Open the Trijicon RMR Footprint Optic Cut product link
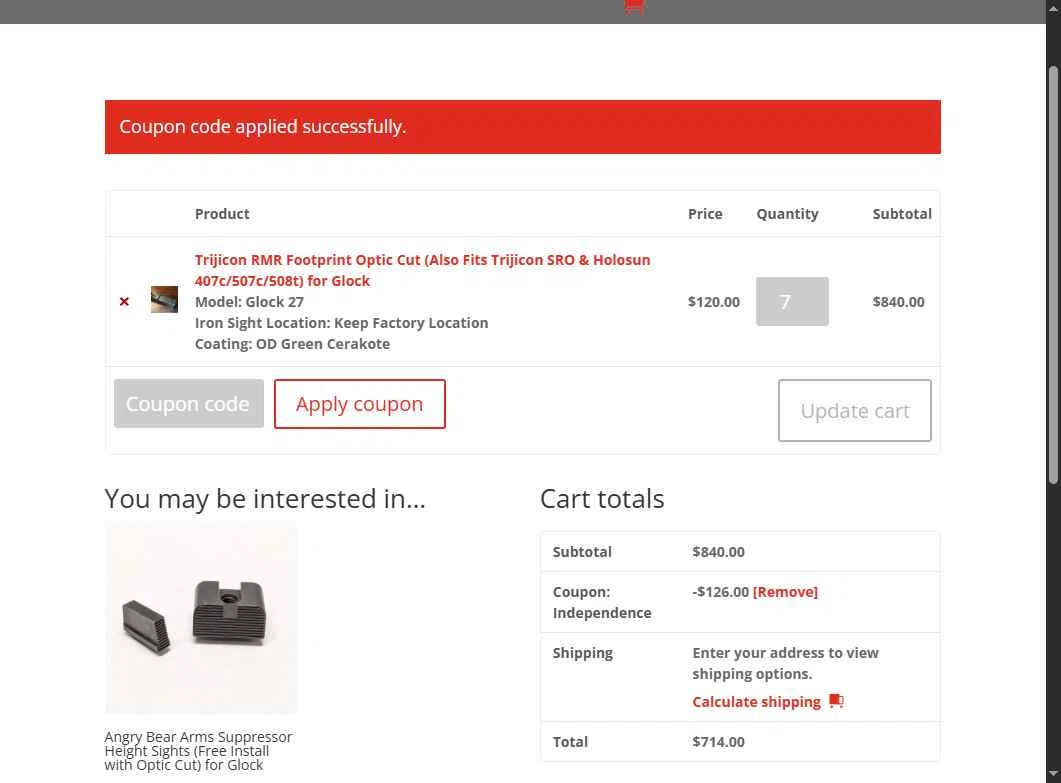 point(422,270)
